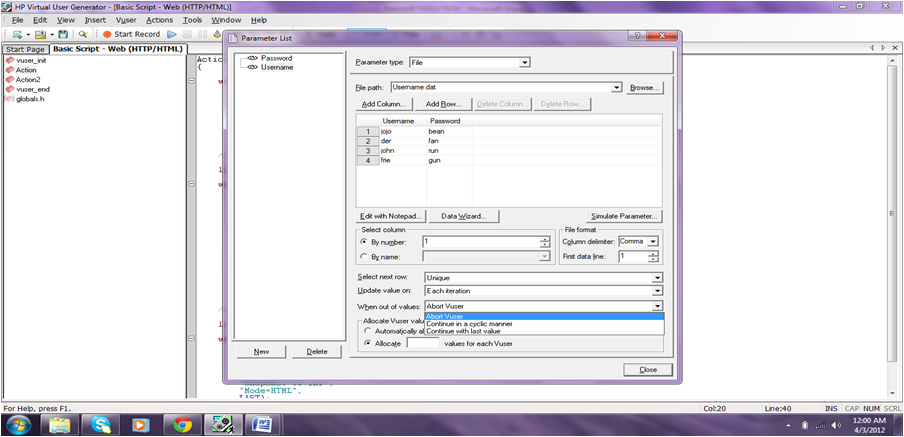
Task: Click the gray Stop toolbar icon
Action: (x=187, y=35)
